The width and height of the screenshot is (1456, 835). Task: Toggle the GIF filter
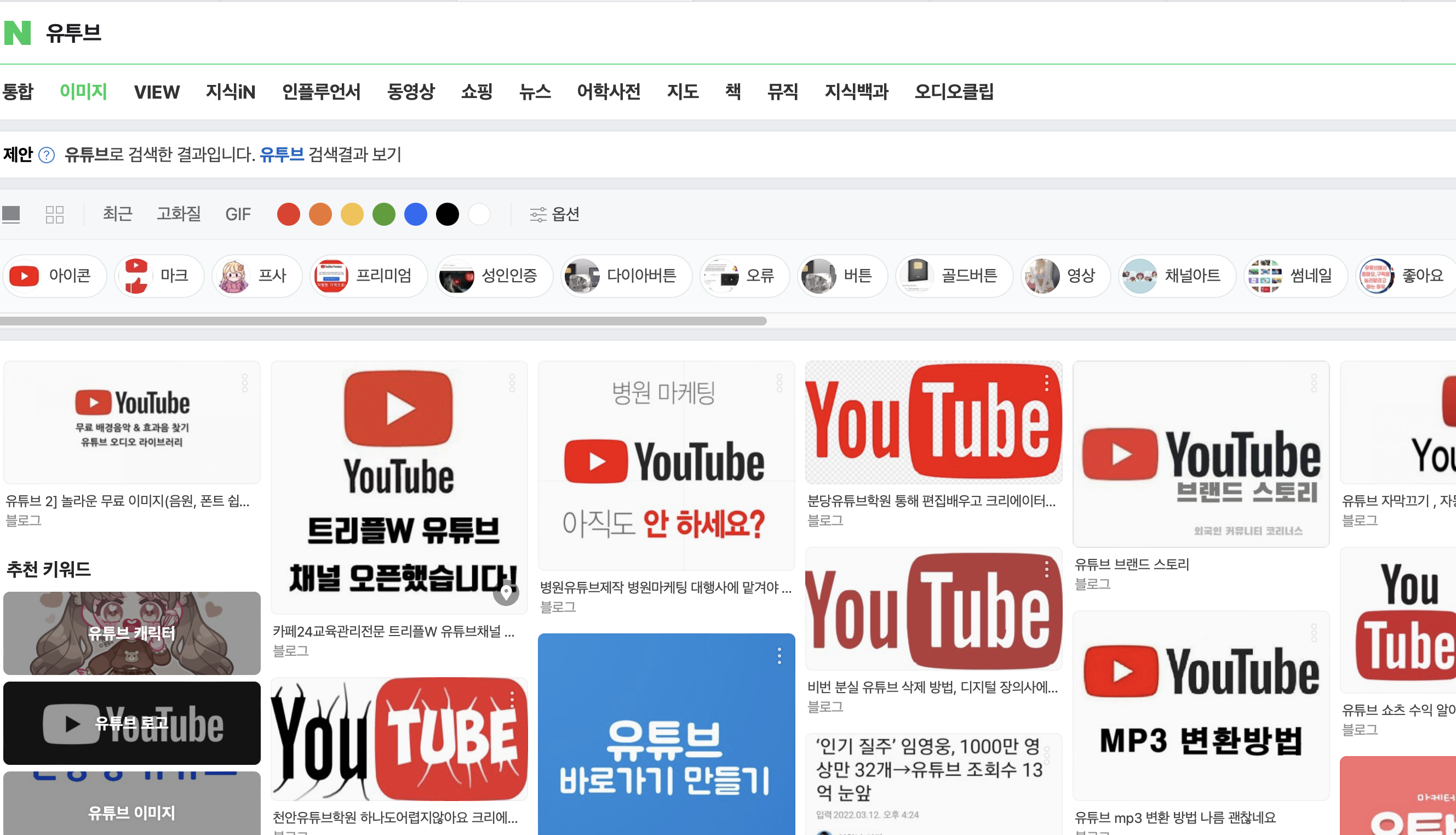pos(238,214)
